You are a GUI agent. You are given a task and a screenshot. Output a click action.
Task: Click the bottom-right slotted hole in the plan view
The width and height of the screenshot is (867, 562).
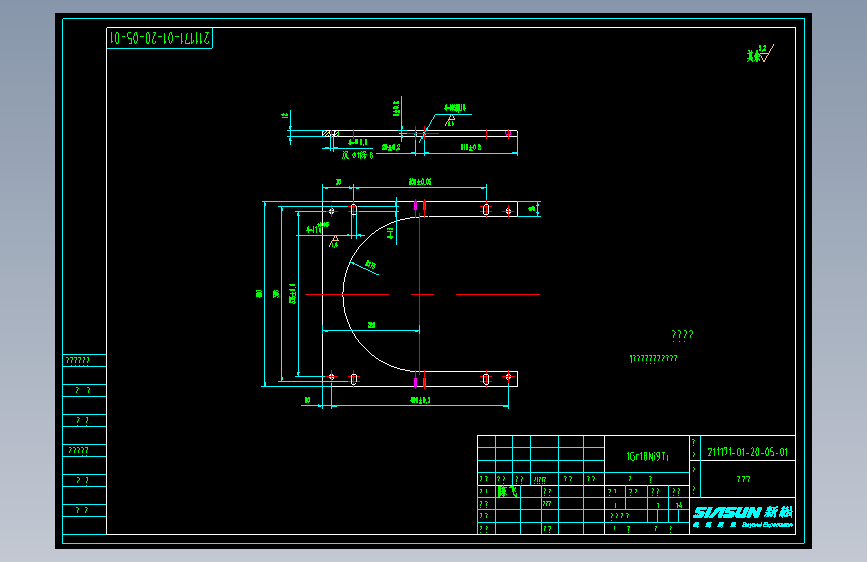[x=485, y=379]
